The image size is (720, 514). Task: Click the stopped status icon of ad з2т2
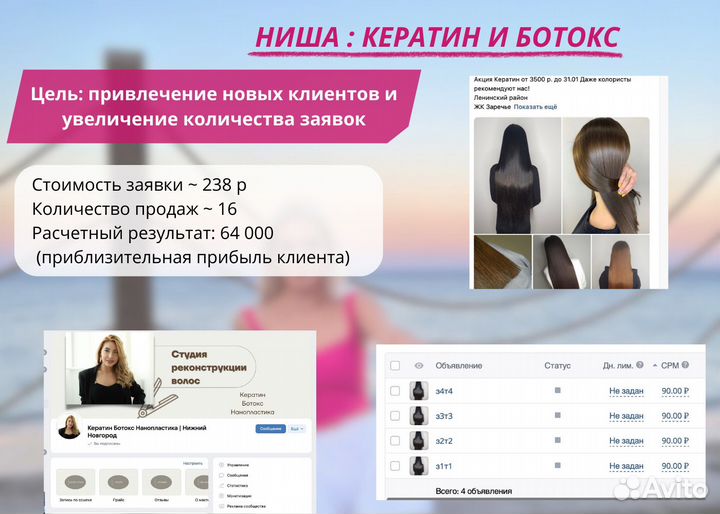click(x=557, y=440)
